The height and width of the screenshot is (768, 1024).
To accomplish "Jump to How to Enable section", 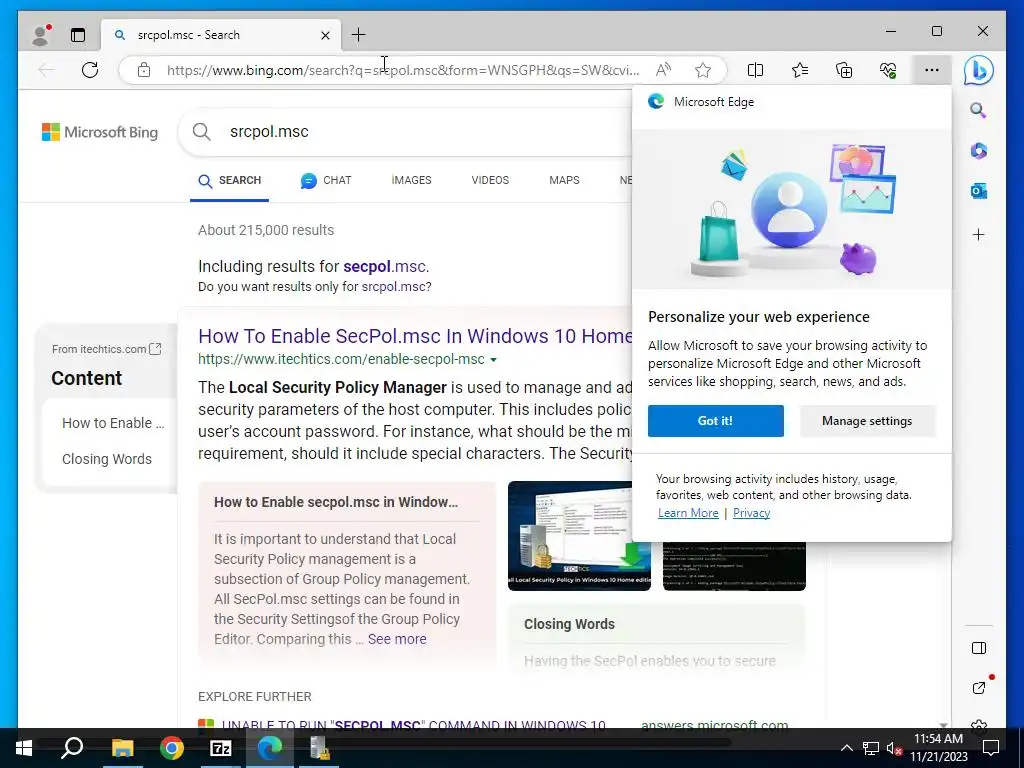I will coord(113,423).
